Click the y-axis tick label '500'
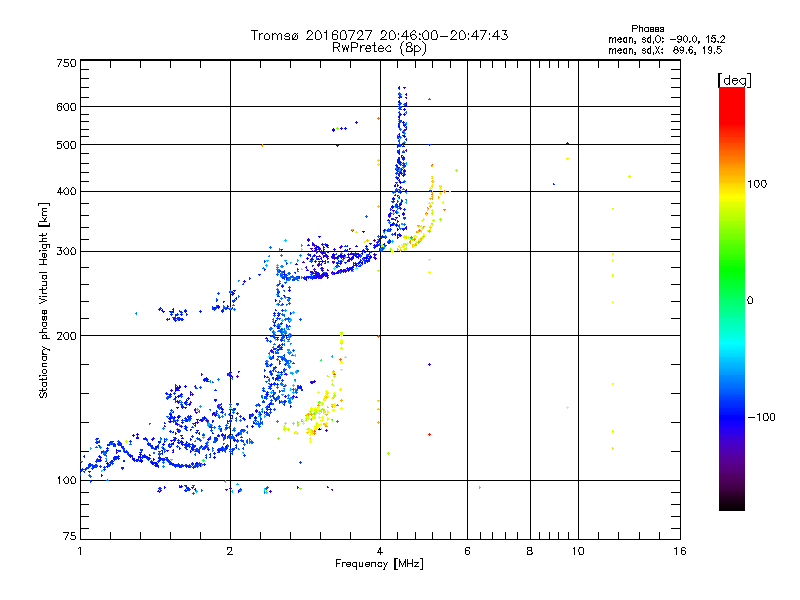The width and height of the screenshot is (800, 600). (66, 145)
